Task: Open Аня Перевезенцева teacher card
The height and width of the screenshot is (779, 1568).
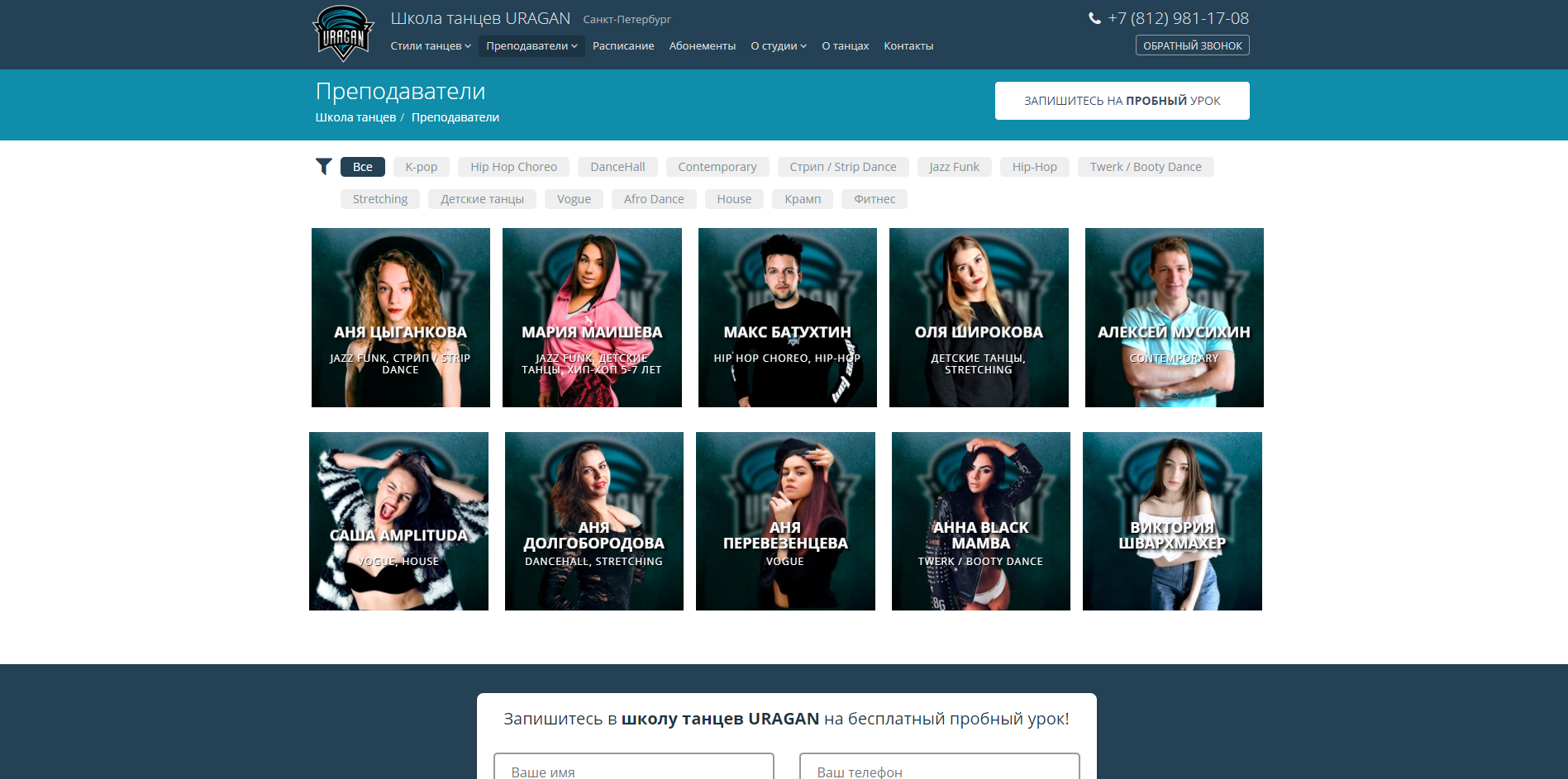Action: pos(785,521)
